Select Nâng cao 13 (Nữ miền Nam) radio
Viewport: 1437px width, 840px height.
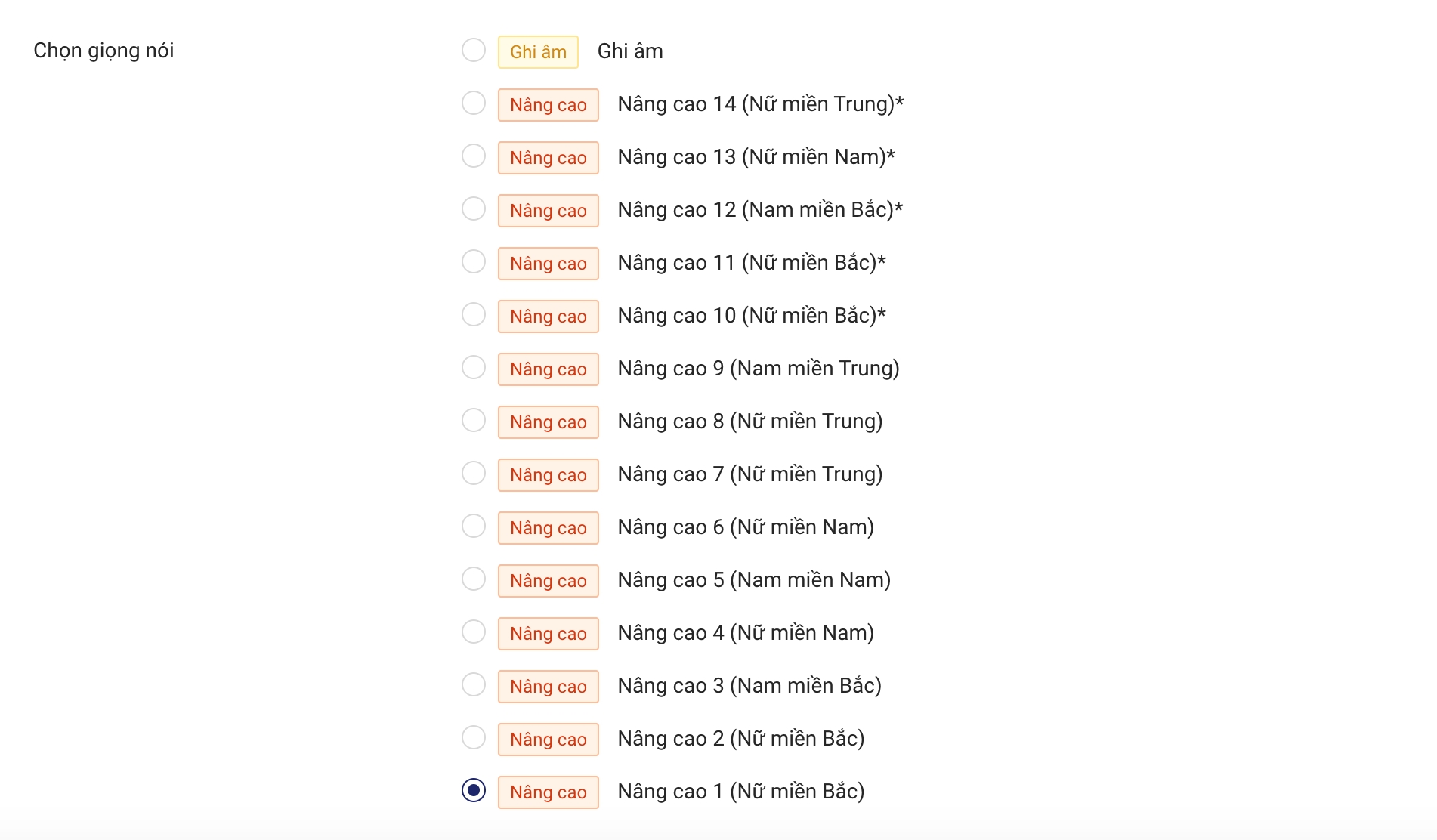[x=474, y=156]
